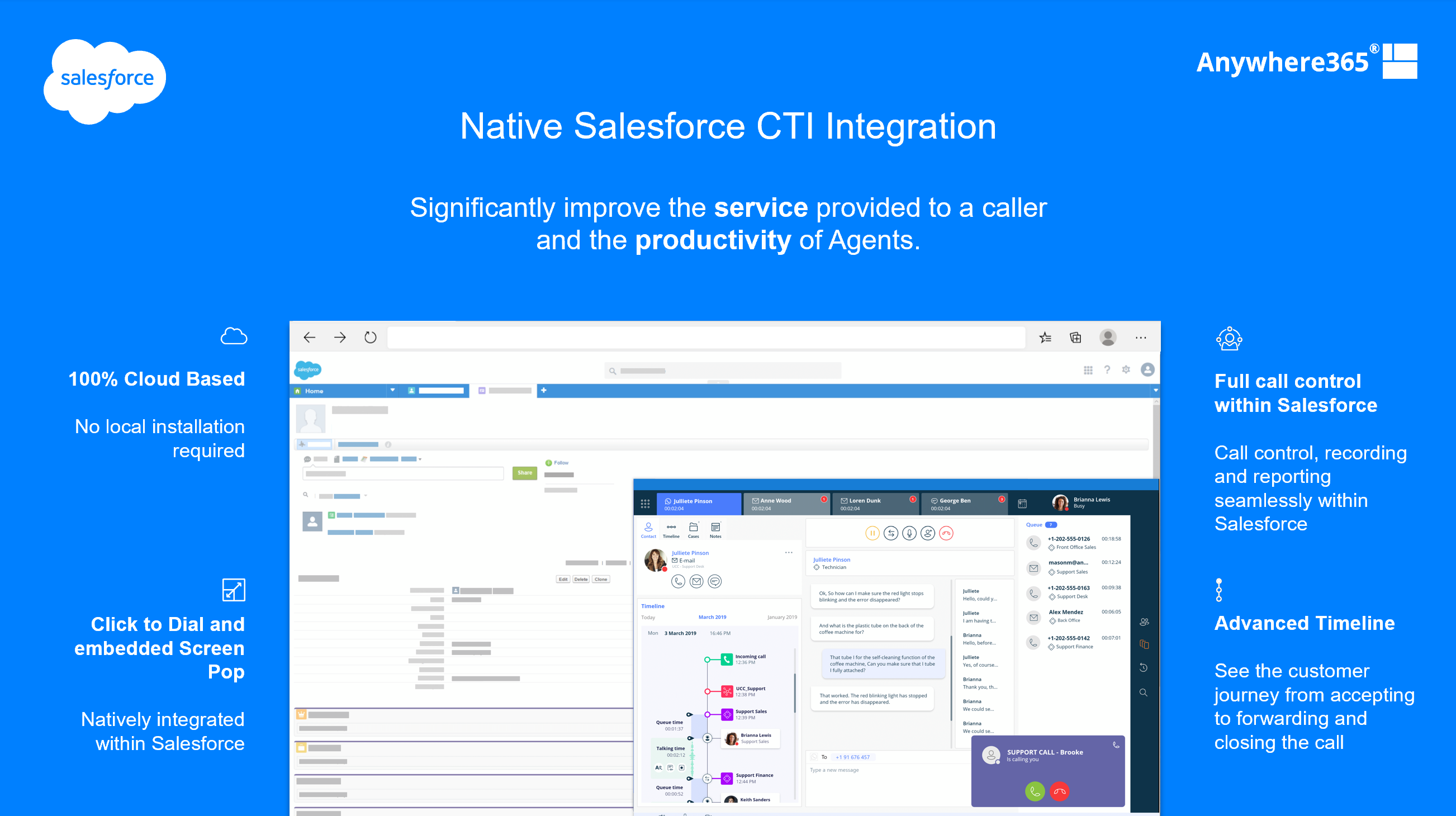The image size is (1456, 816).
Task: Open the browser three-dot settings menu
Action: click(x=1141, y=338)
